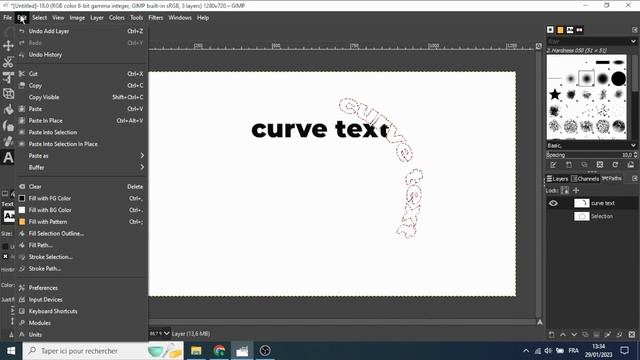Lower the layer with down arrow
Image resolution: width=640 pixels, height=360 pixels.
coord(574,335)
